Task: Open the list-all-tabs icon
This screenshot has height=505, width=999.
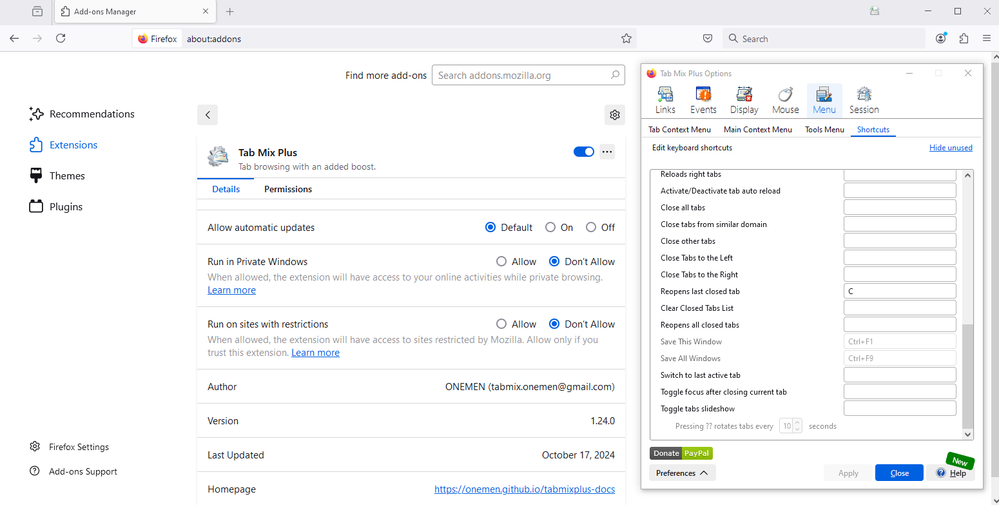Action: click(x=38, y=11)
